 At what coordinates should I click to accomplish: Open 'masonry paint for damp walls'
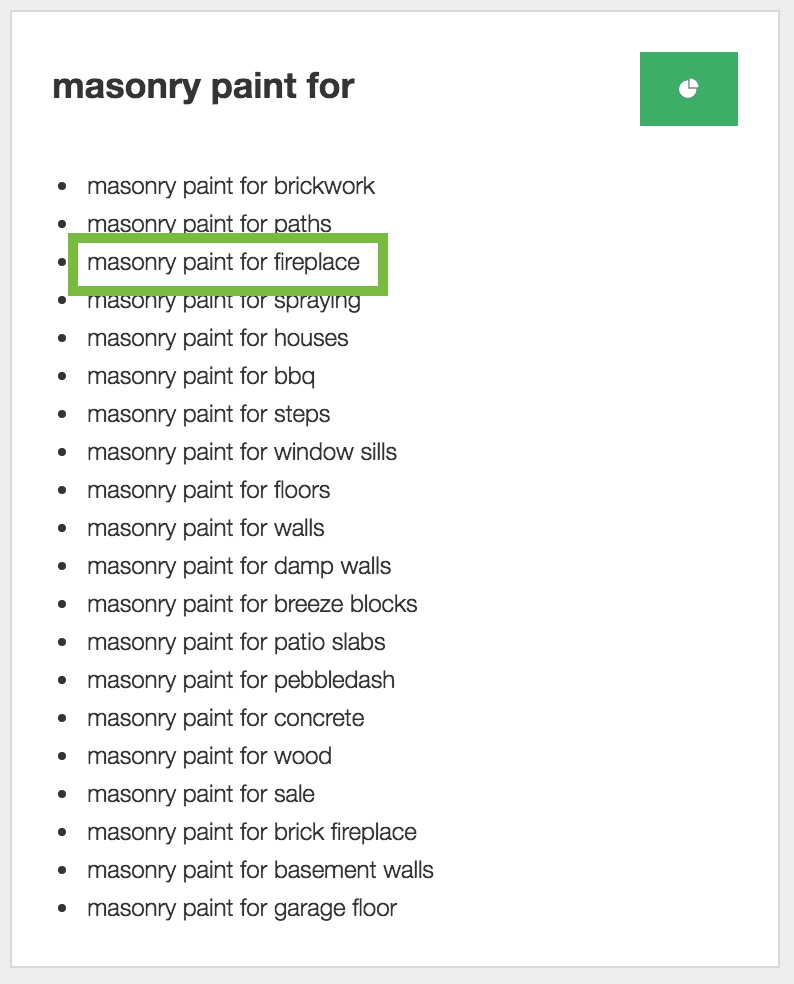pos(239,566)
